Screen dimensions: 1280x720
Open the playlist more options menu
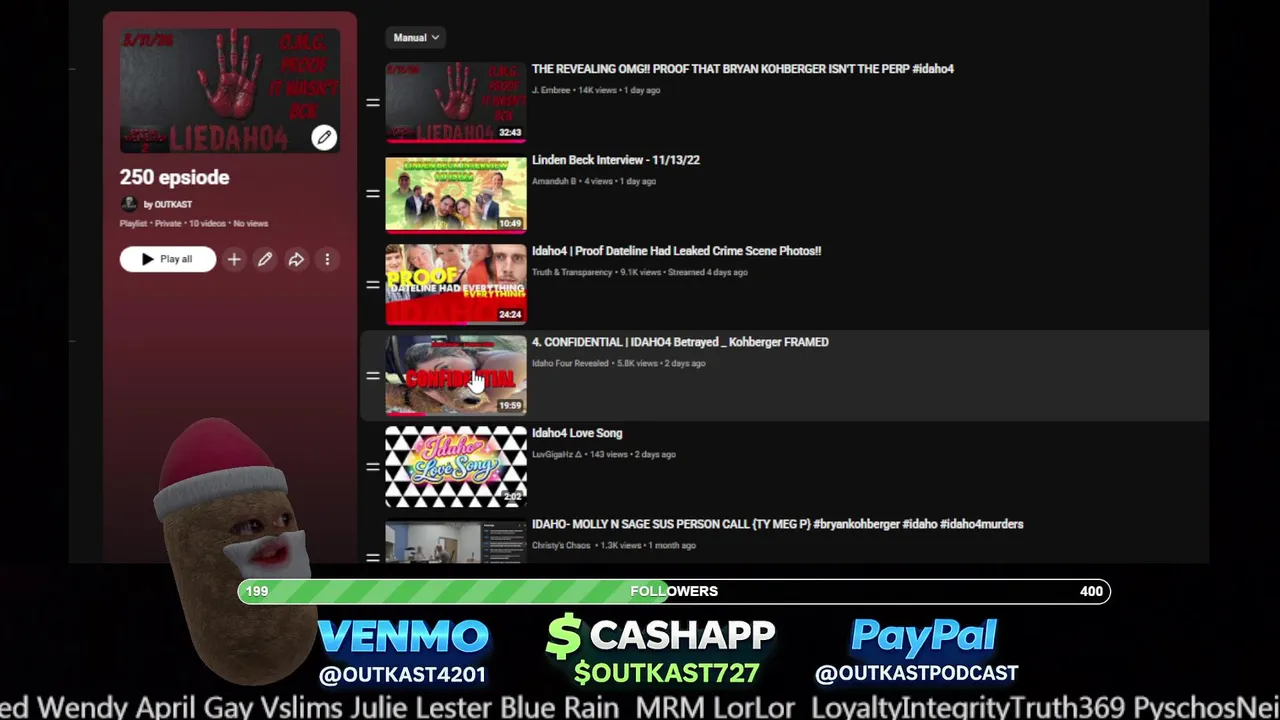tap(327, 260)
